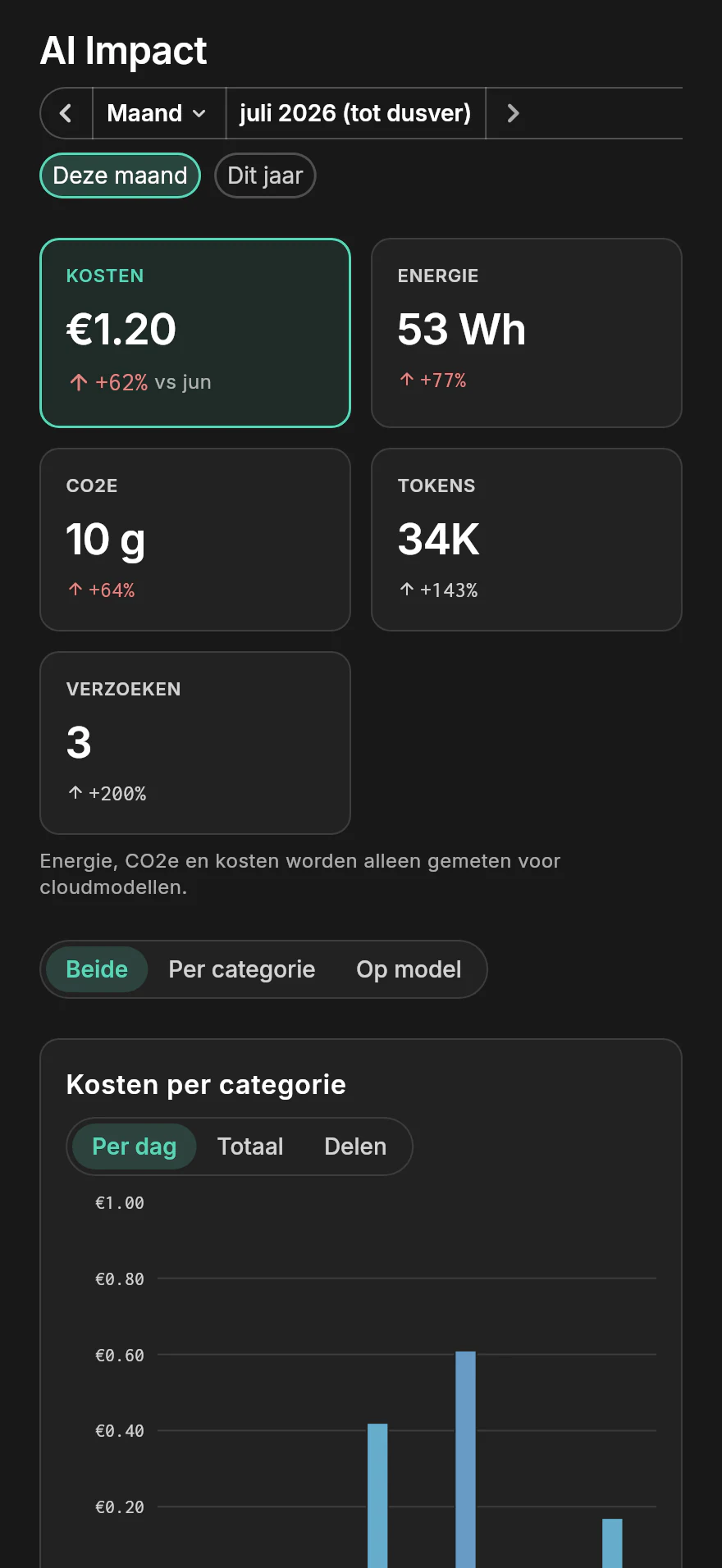Image resolution: width=722 pixels, height=1568 pixels.
Task: Click the juli 2026 date label
Action: pyautogui.click(x=355, y=113)
